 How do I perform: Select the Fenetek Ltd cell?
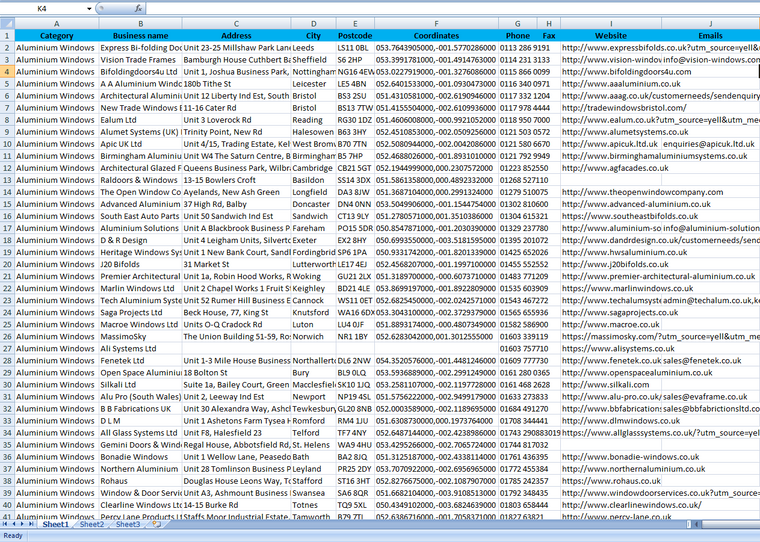point(141,361)
